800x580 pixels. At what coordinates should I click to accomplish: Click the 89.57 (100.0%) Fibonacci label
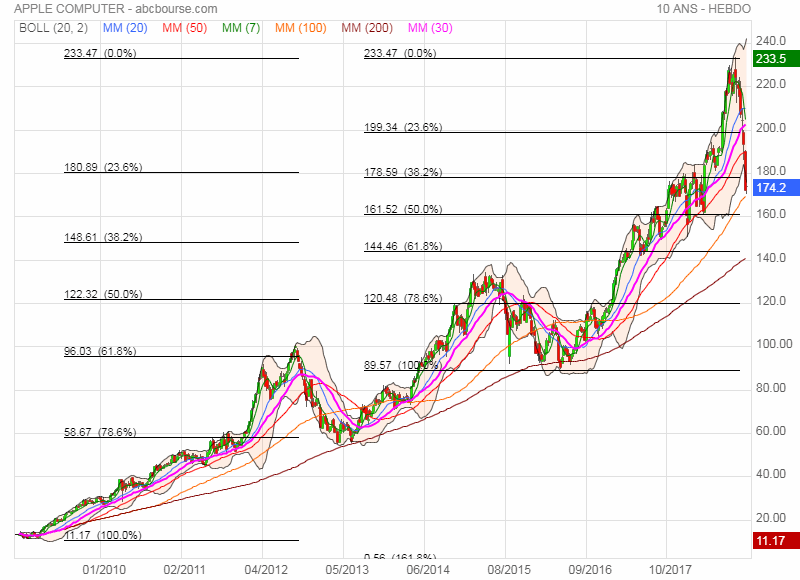(x=402, y=365)
